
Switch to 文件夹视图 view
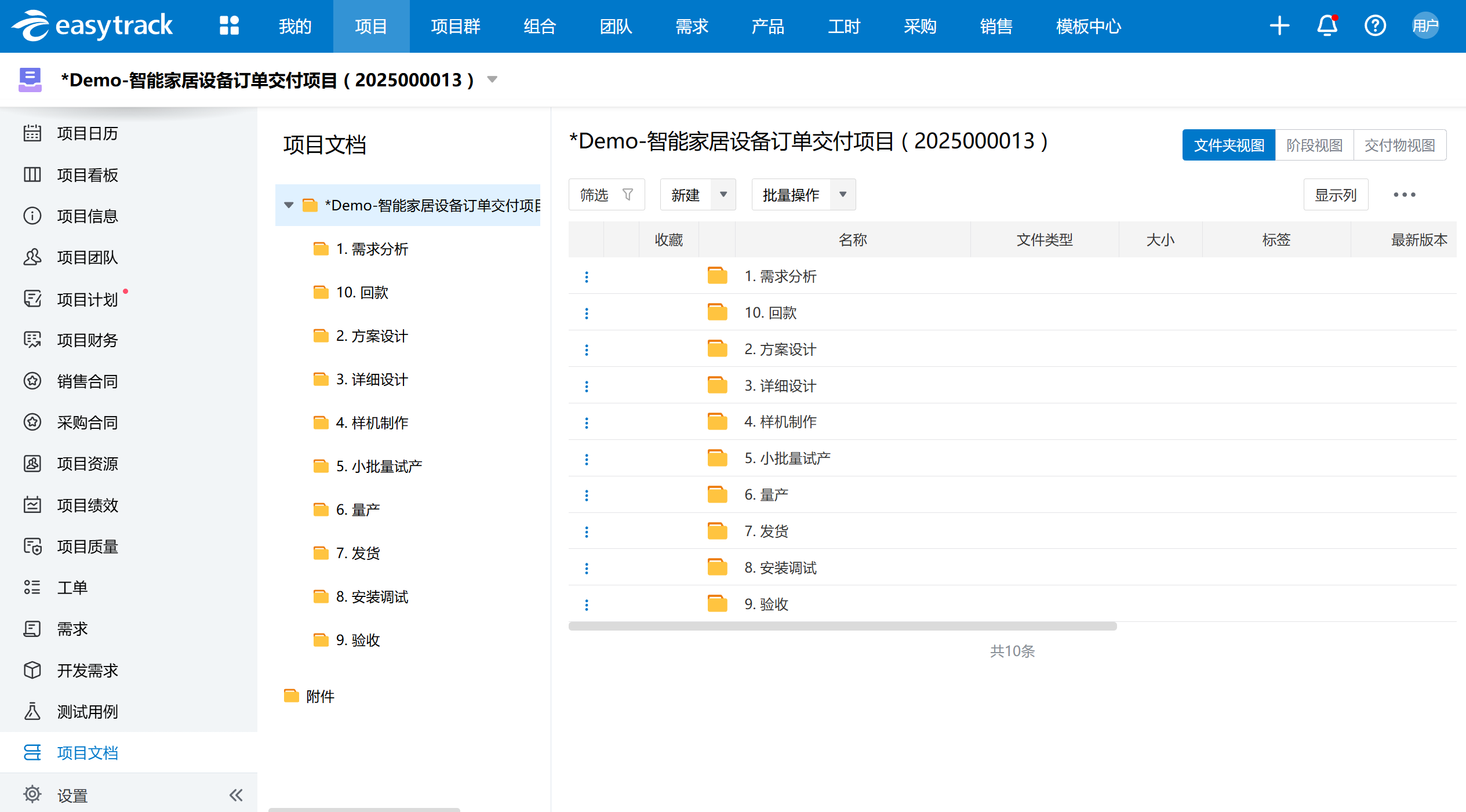coord(1228,145)
